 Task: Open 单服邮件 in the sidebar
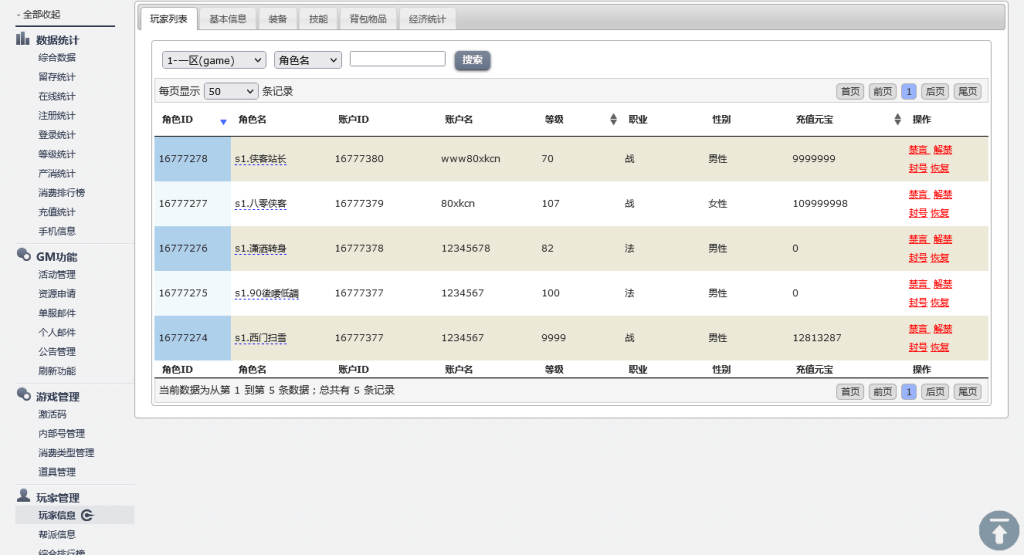click(x=57, y=313)
